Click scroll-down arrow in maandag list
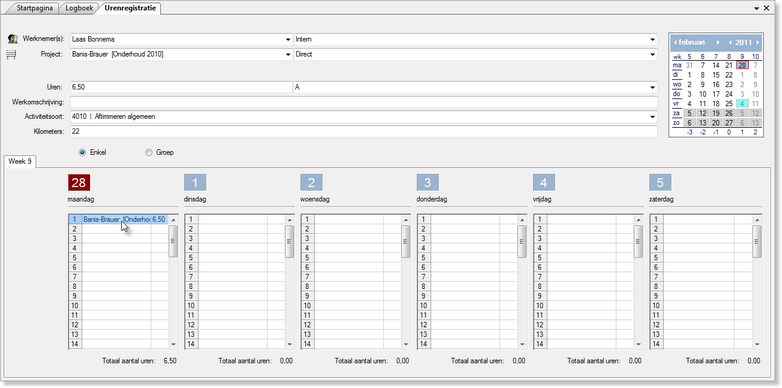782x388 pixels. 174,344
